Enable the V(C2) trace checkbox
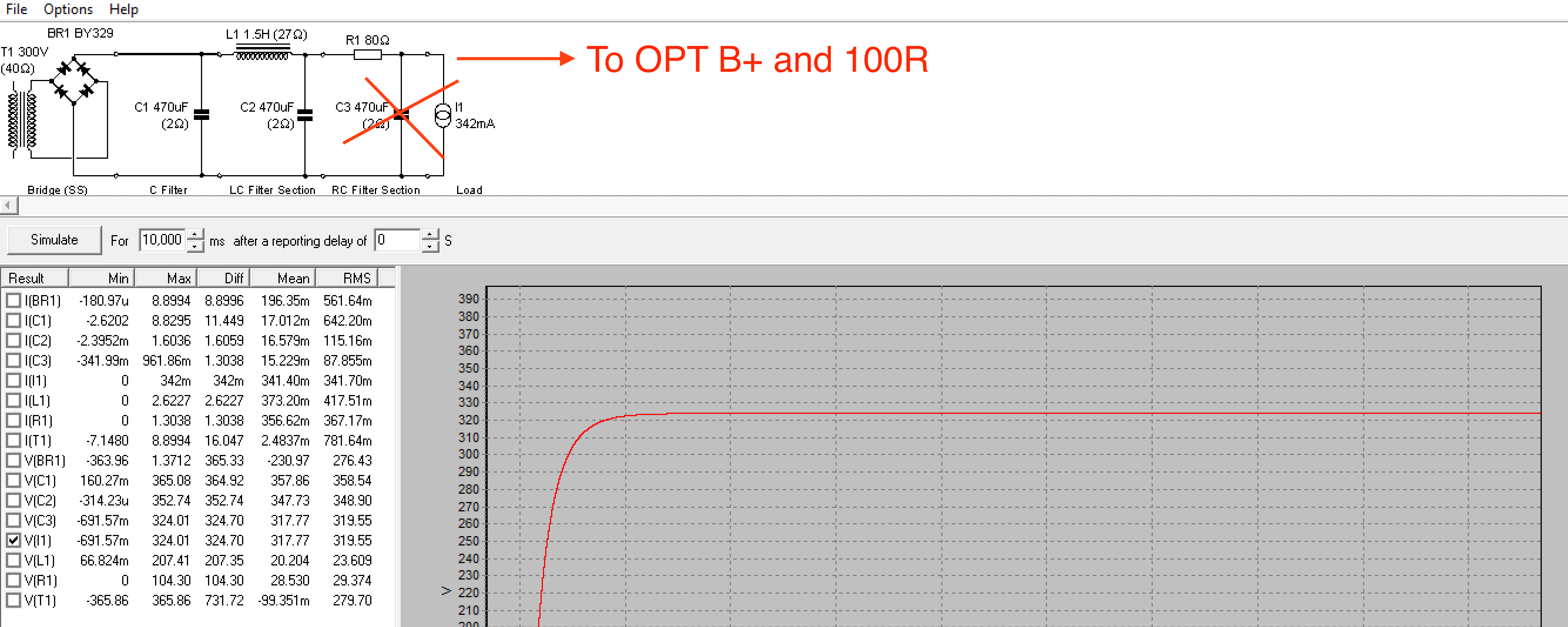 tap(13, 500)
